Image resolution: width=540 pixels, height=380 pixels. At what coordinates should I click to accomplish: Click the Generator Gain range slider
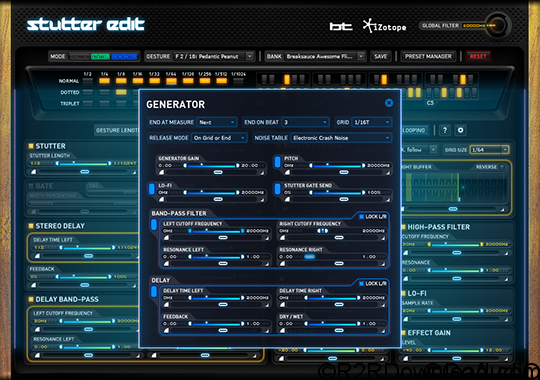(x=211, y=166)
